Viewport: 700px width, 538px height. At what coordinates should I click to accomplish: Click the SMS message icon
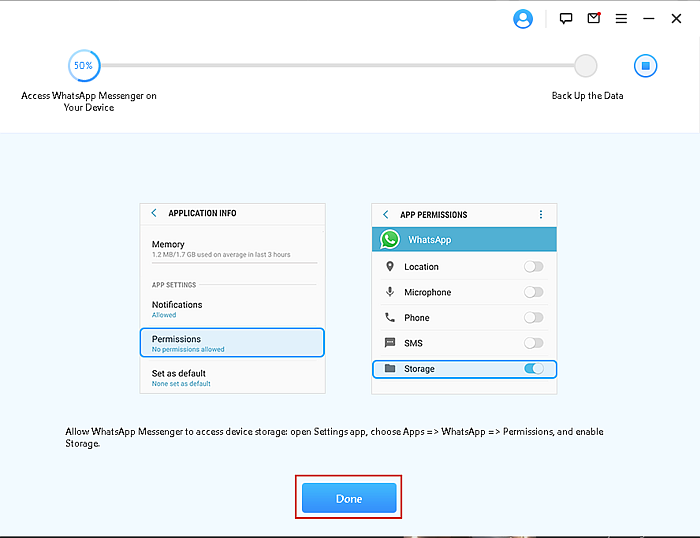pos(390,343)
